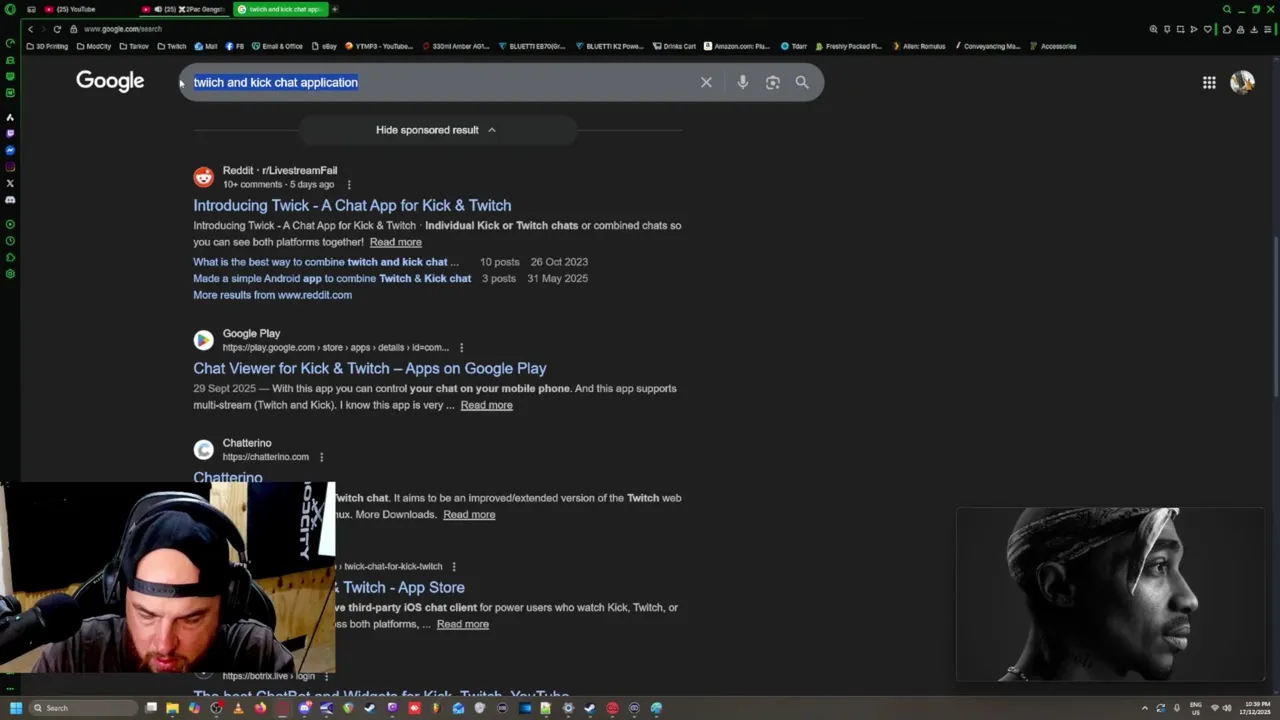Viewport: 1280px width, 720px height.
Task: Open the Discord icon in the sidebar
Action: point(10,200)
